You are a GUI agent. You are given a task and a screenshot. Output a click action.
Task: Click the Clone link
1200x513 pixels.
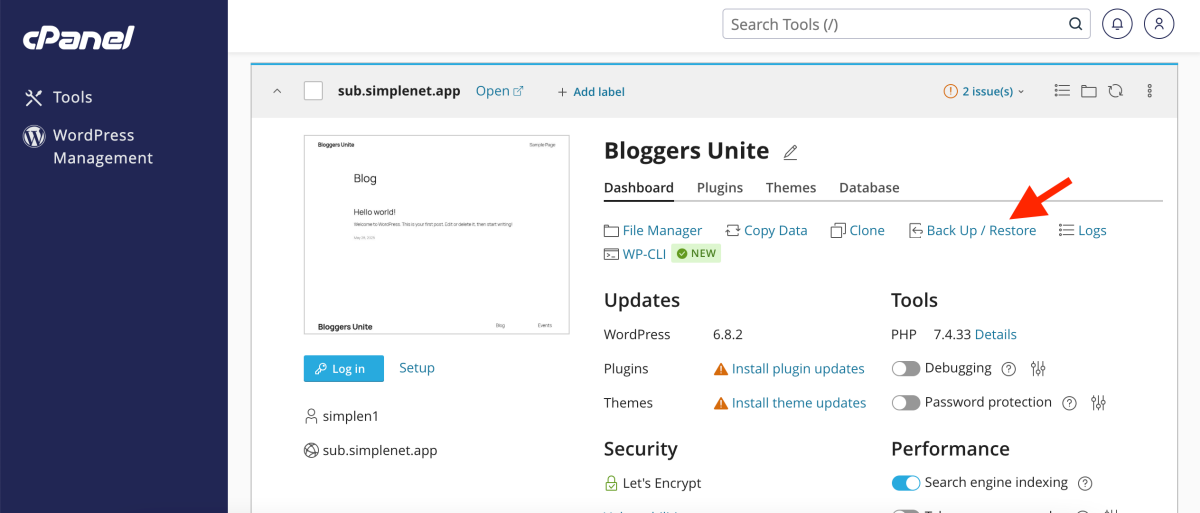(858, 230)
